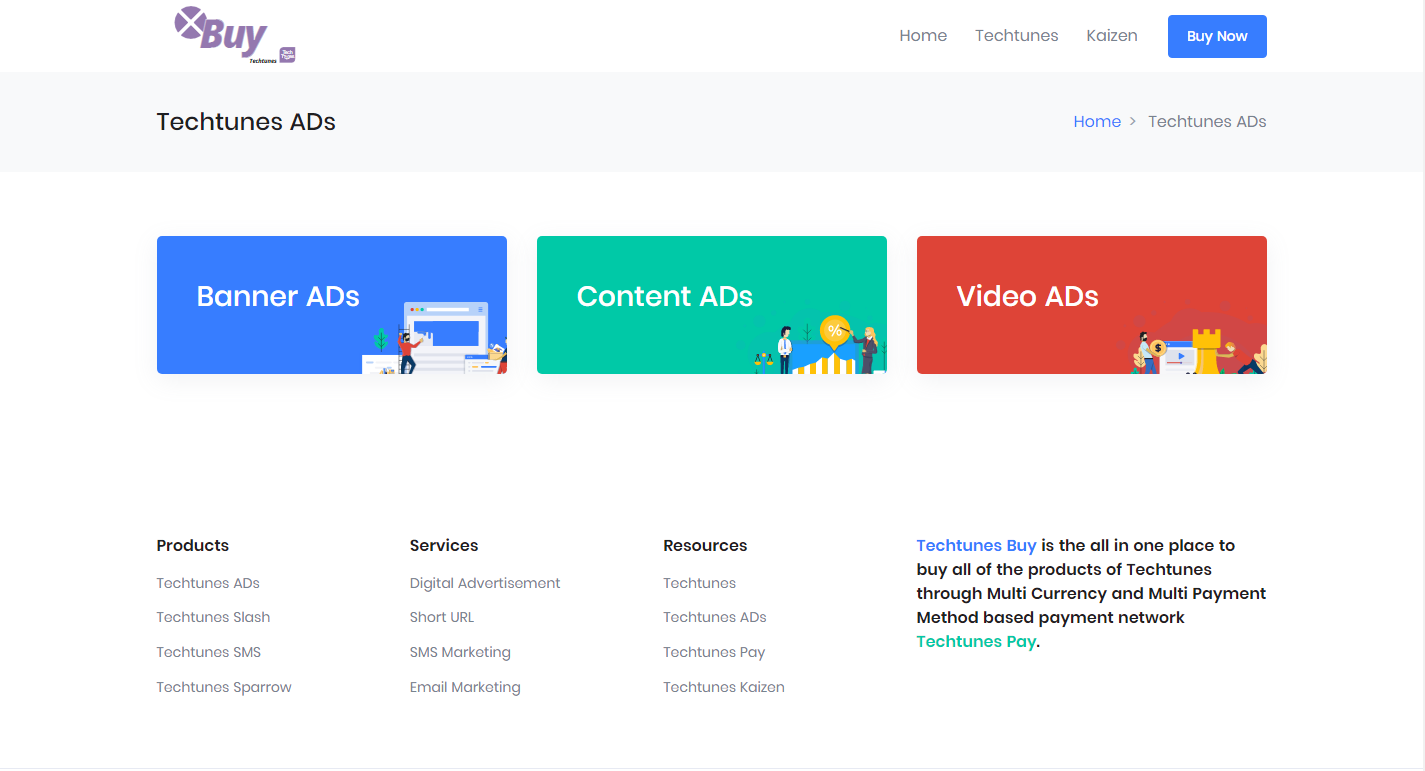The image size is (1425, 771).
Task: Click the Services footer heading
Action: 444,545
